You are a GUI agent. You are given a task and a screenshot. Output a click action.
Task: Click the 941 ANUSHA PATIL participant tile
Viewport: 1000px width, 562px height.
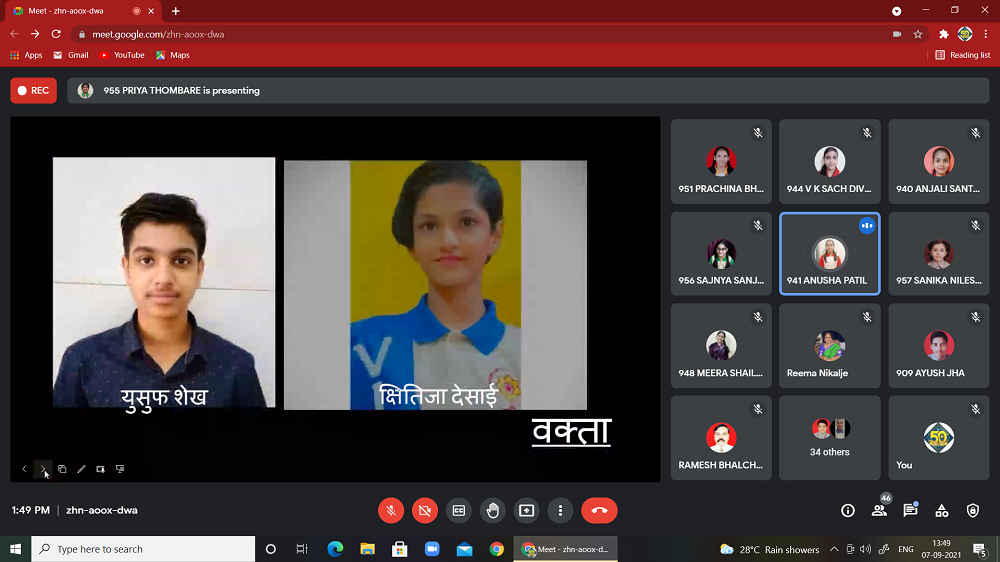coord(829,254)
